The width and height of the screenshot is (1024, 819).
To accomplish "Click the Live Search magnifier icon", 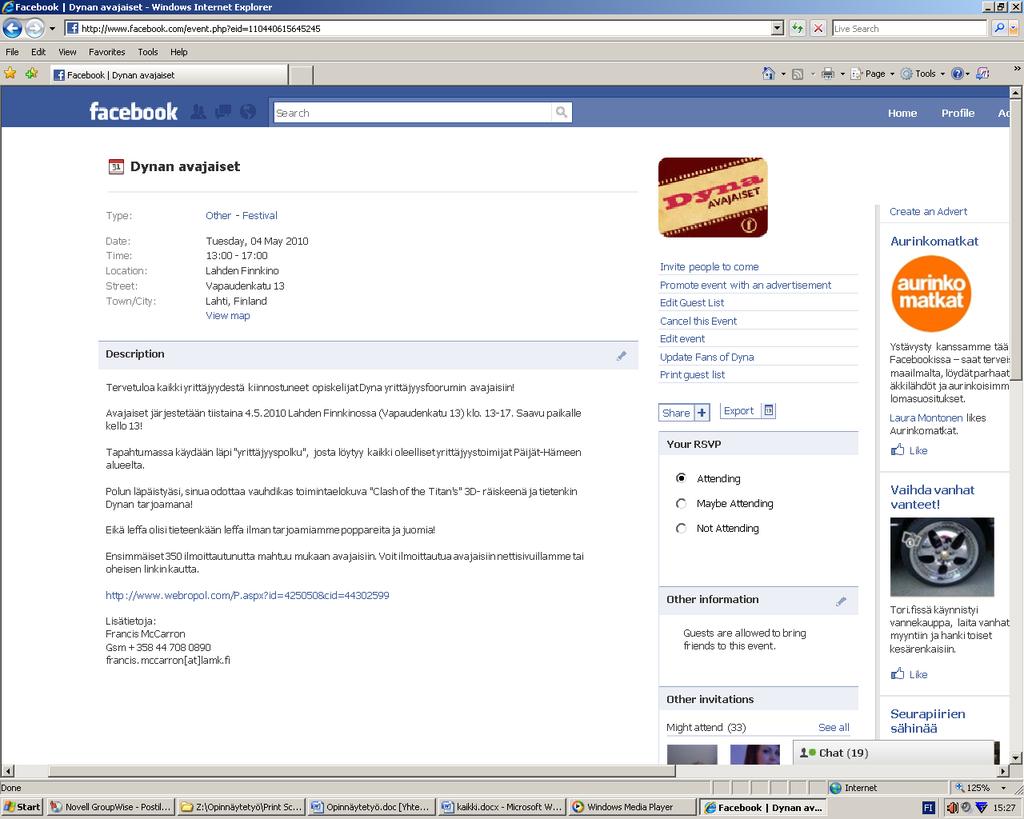I will (999, 28).
